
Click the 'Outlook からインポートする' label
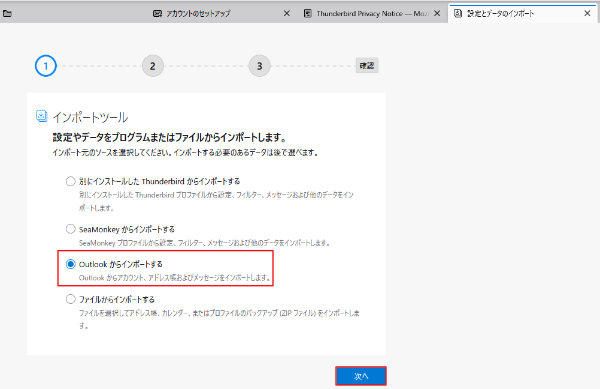click(x=121, y=264)
